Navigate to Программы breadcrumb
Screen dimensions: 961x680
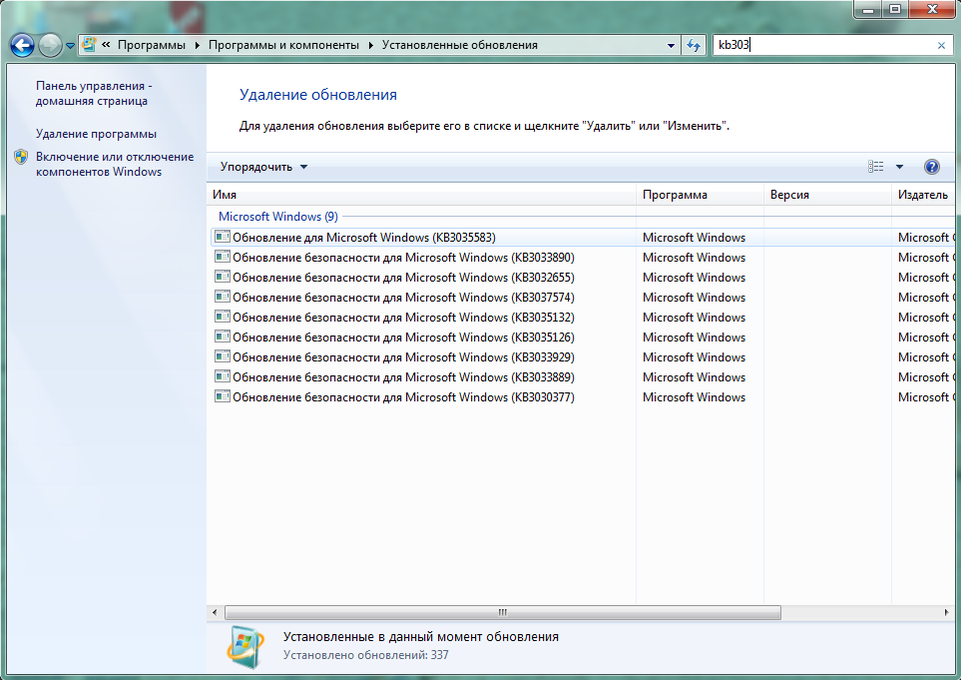coord(151,45)
